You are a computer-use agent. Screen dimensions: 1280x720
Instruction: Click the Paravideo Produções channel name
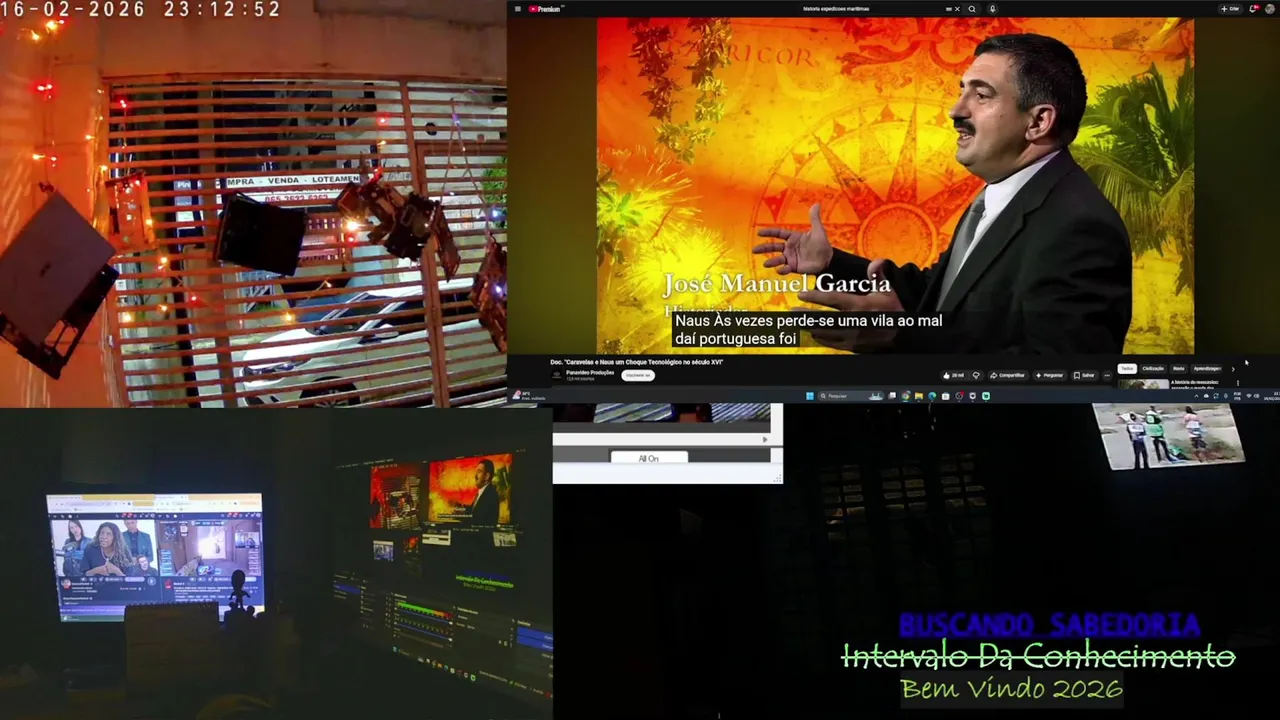point(590,372)
